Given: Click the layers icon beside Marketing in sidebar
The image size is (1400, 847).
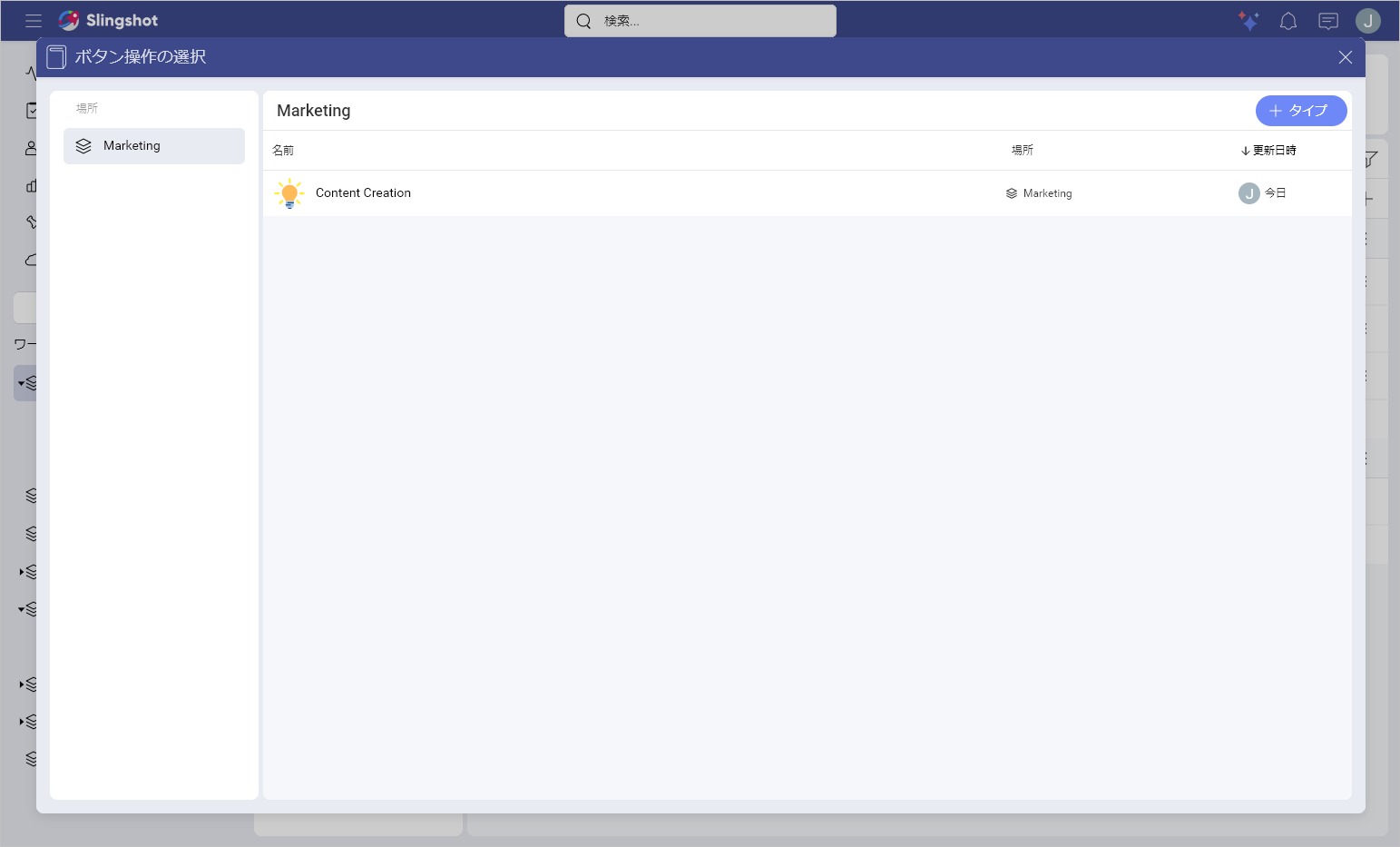Looking at the screenshot, I should [x=83, y=146].
